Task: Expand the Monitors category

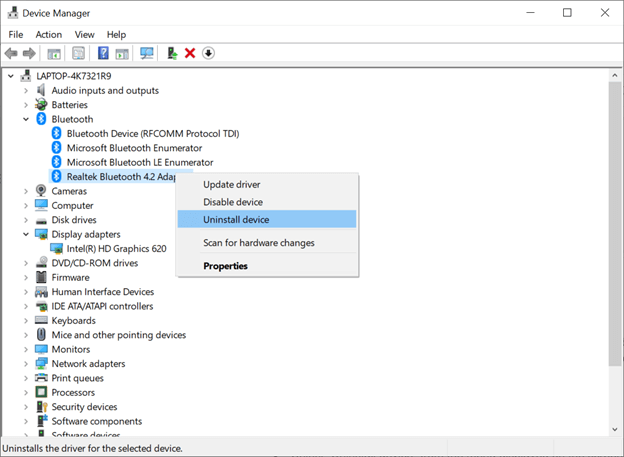Action: coord(26,349)
